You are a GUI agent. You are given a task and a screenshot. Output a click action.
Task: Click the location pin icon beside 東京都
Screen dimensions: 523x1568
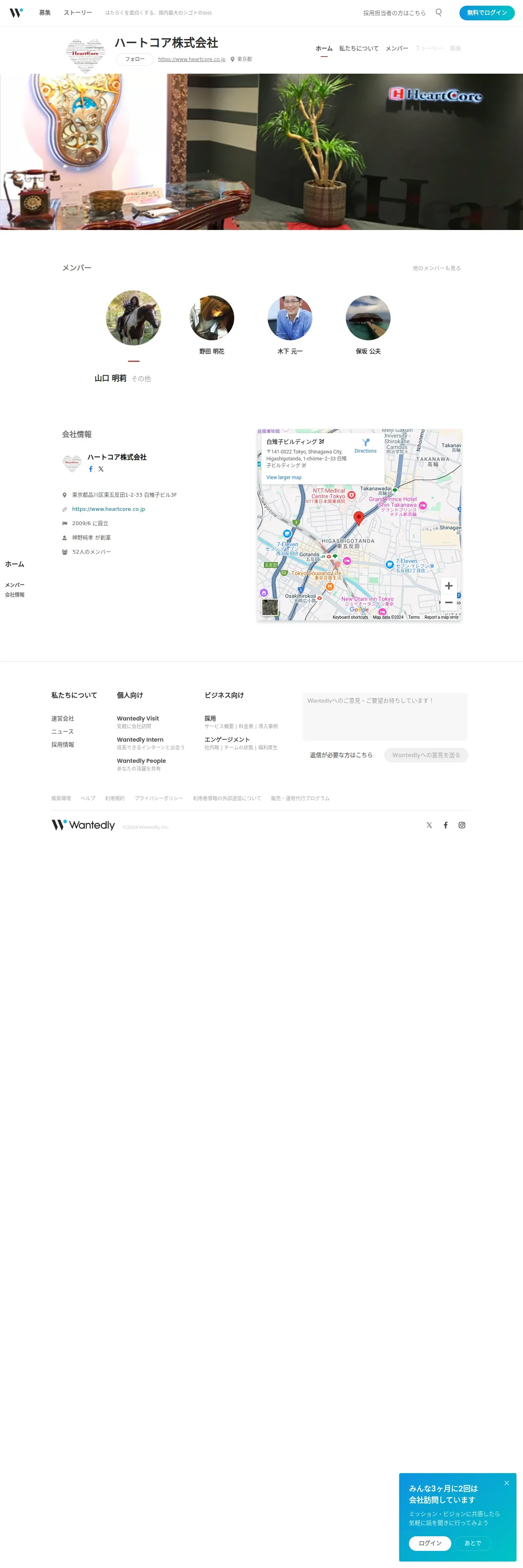[x=233, y=60]
